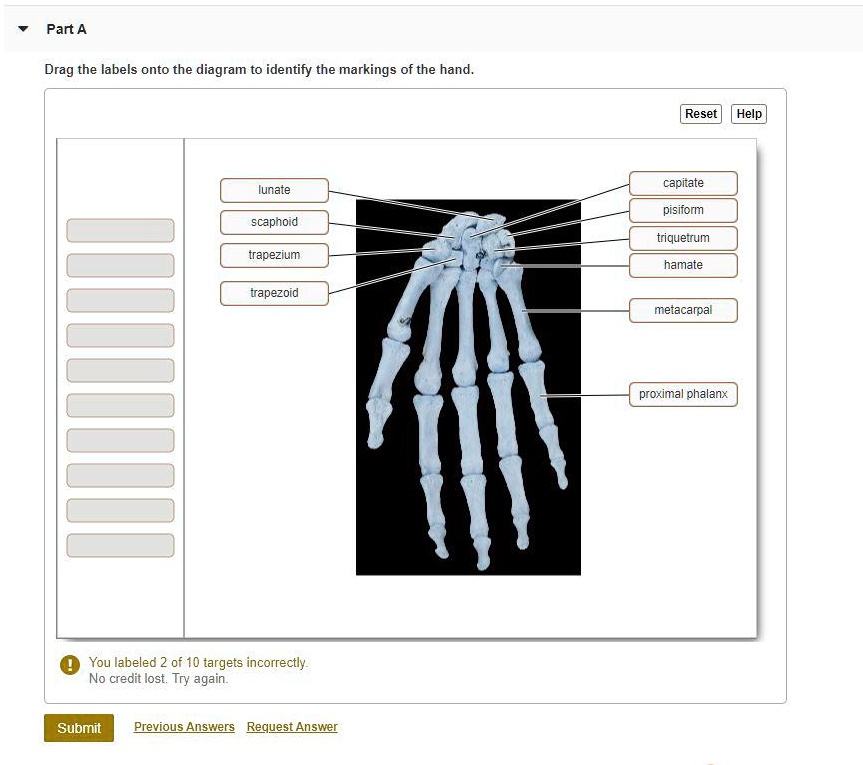Select the lunate label
This screenshot has width=863, height=765.
[x=274, y=190]
